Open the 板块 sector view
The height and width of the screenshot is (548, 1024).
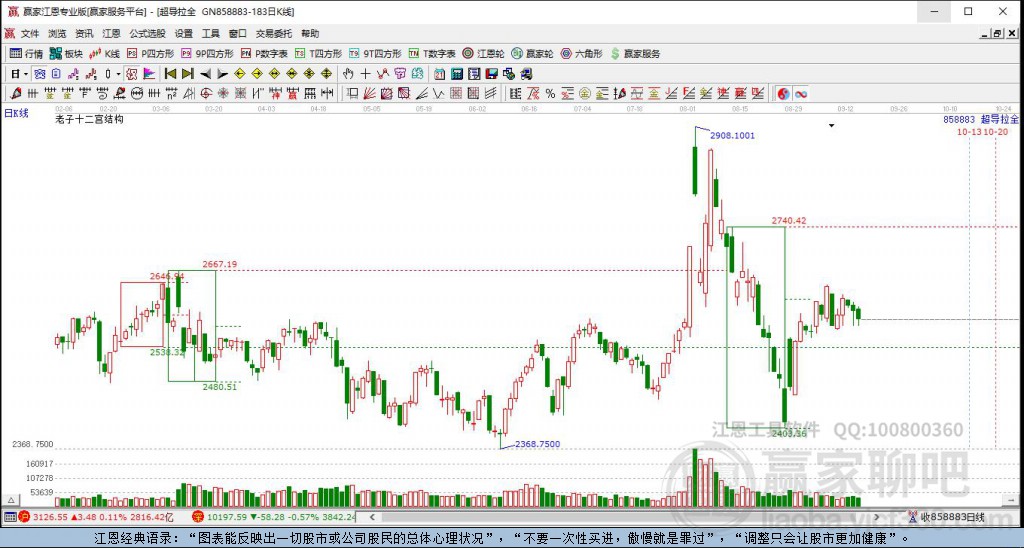tap(66, 54)
